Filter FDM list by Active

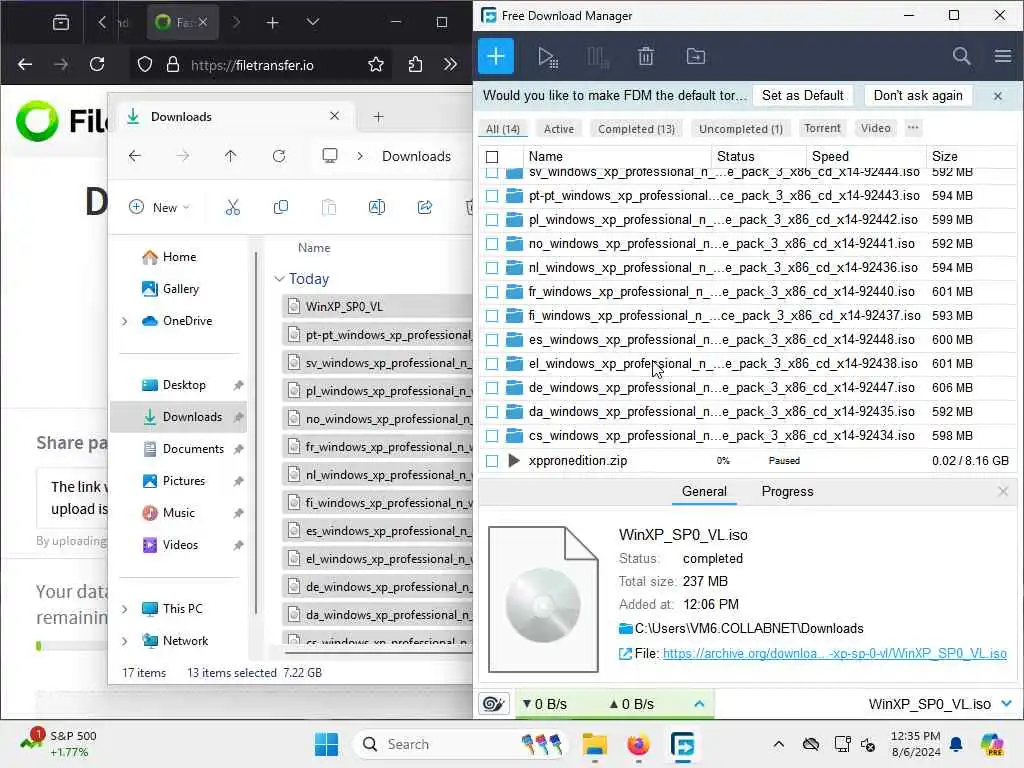coord(559,129)
